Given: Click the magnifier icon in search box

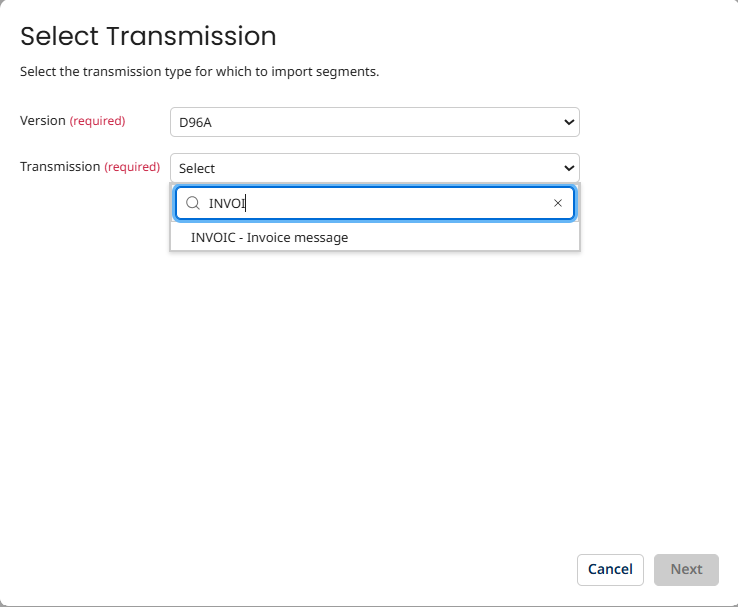Looking at the screenshot, I should pyautogui.click(x=193, y=203).
